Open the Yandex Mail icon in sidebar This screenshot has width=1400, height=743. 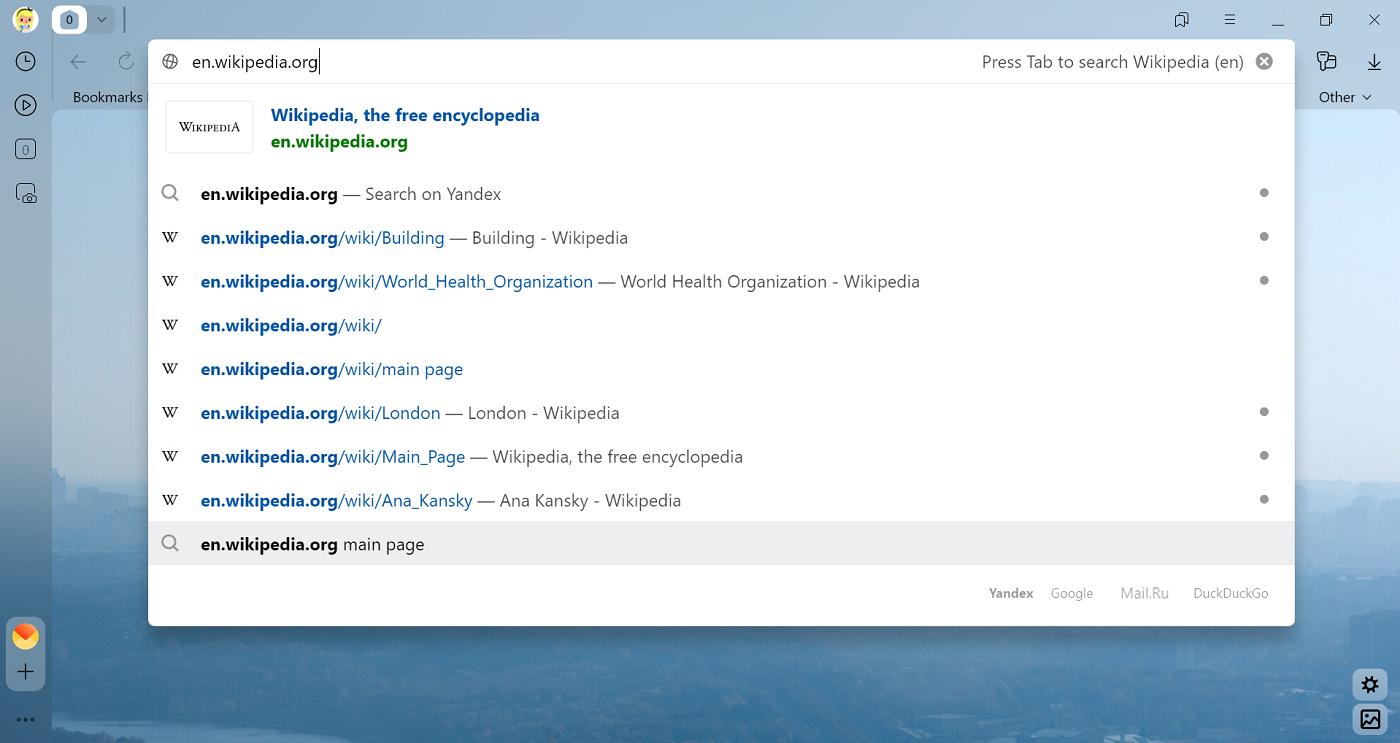coord(26,636)
